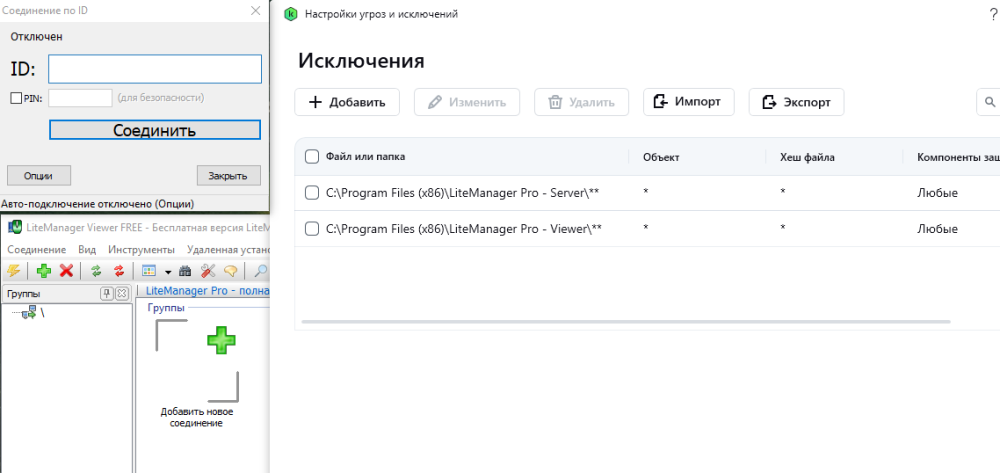Click into the ID input field
Image resolution: width=1000 pixels, height=473 pixels.
[x=155, y=69]
